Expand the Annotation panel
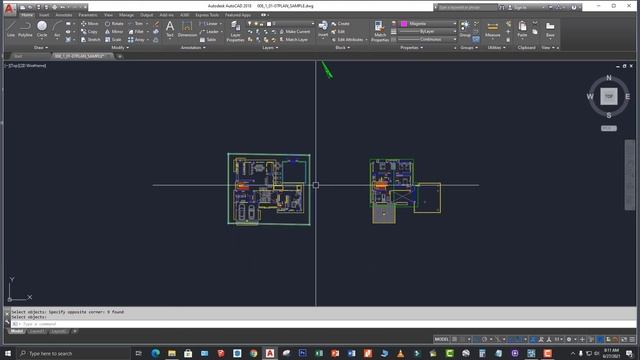The width and height of the screenshot is (640, 360). click(x=193, y=48)
